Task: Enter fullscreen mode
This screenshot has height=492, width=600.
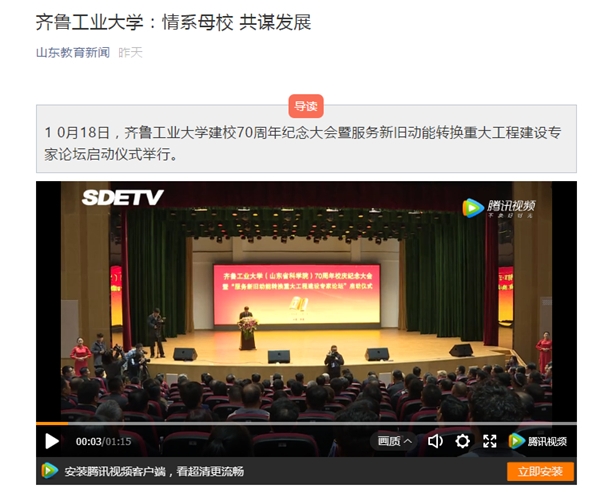Action: [x=489, y=441]
